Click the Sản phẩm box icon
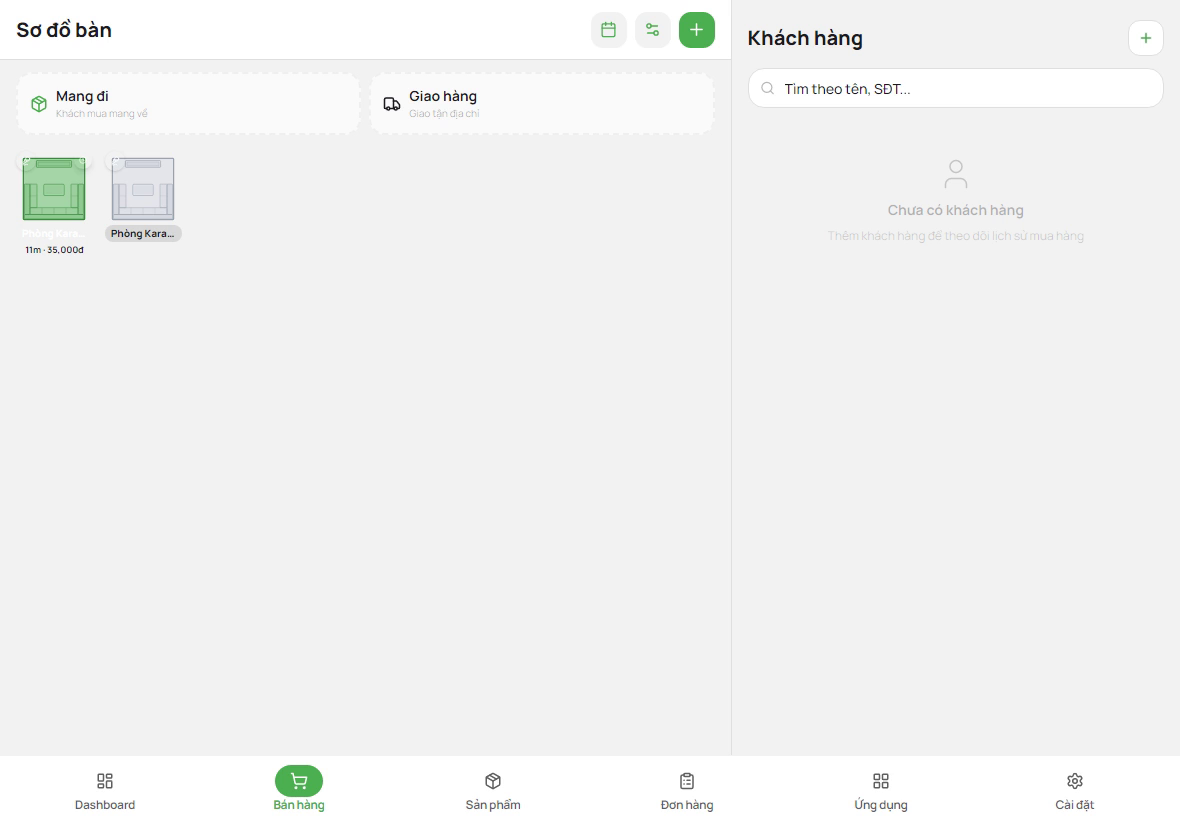The height and width of the screenshot is (820, 1180). click(493, 781)
